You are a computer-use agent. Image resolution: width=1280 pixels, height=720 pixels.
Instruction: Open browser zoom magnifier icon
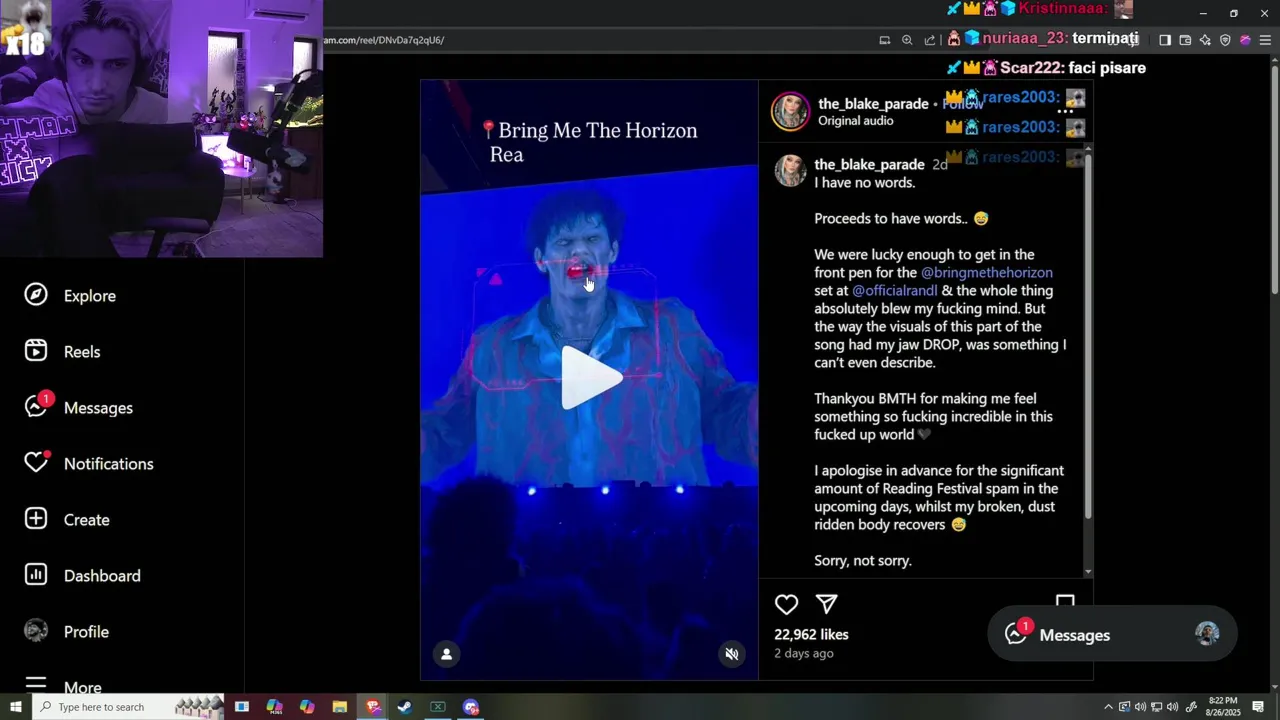click(907, 40)
